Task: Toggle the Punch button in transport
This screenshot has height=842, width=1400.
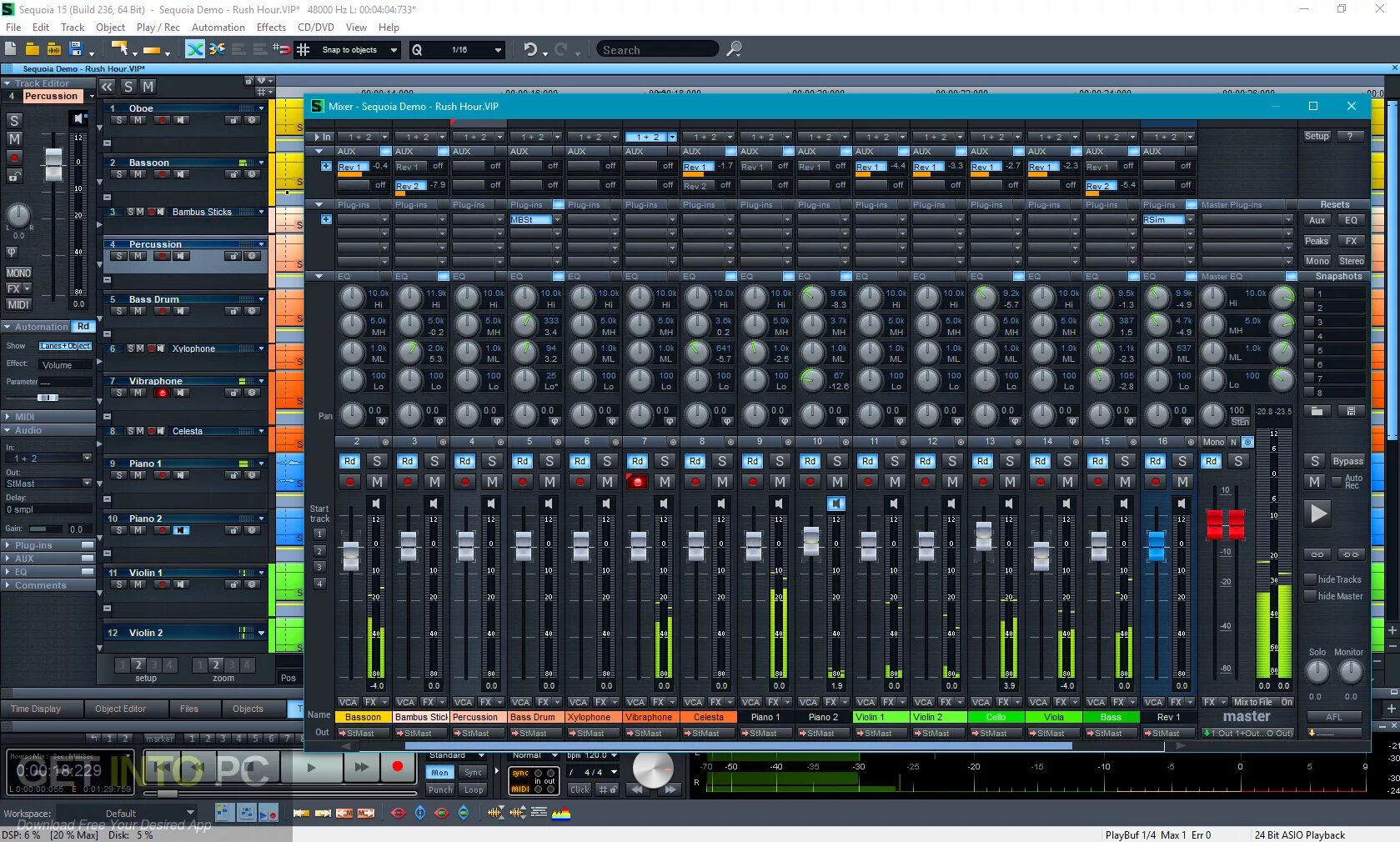Action: 439,789
